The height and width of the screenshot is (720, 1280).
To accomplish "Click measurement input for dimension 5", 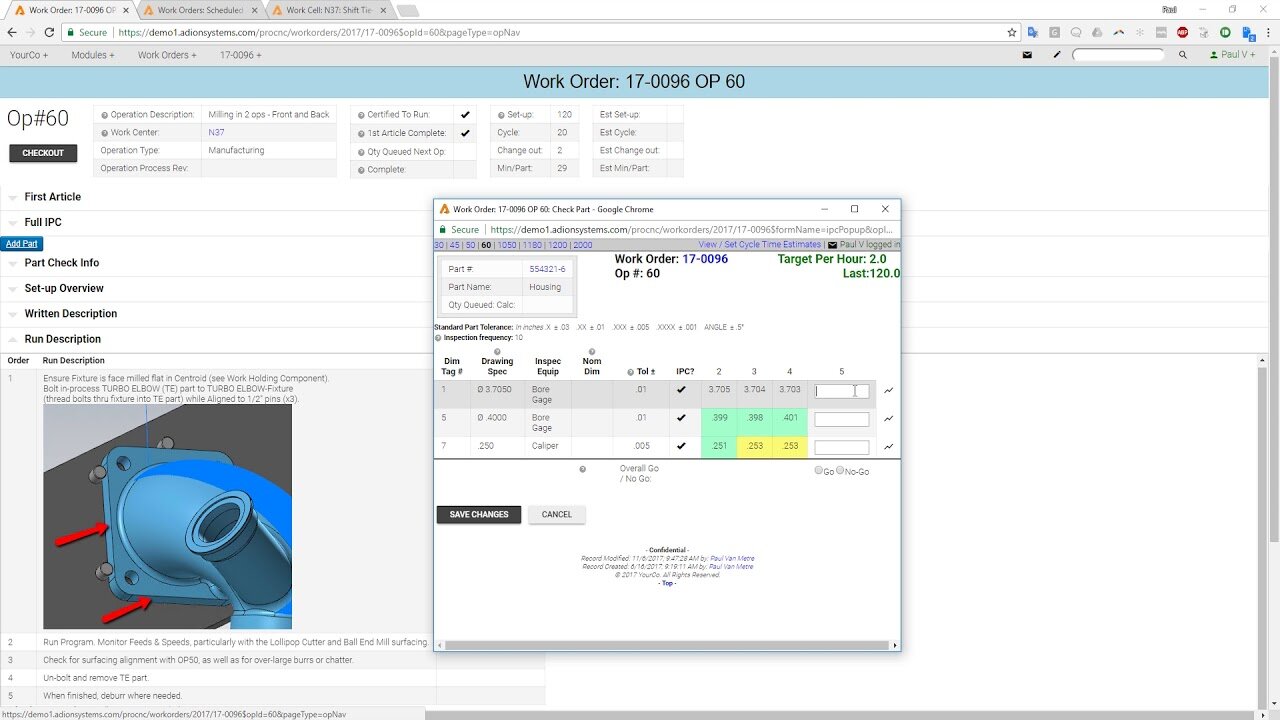I will click(x=841, y=419).
